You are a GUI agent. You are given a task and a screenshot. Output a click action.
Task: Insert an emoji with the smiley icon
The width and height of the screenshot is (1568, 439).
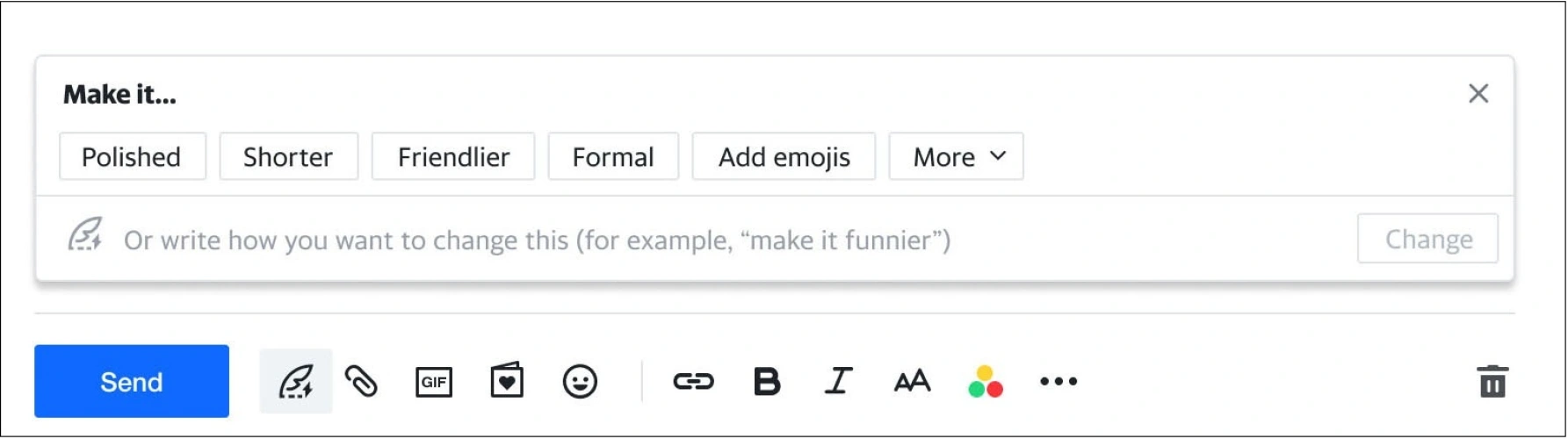tap(580, 382)
